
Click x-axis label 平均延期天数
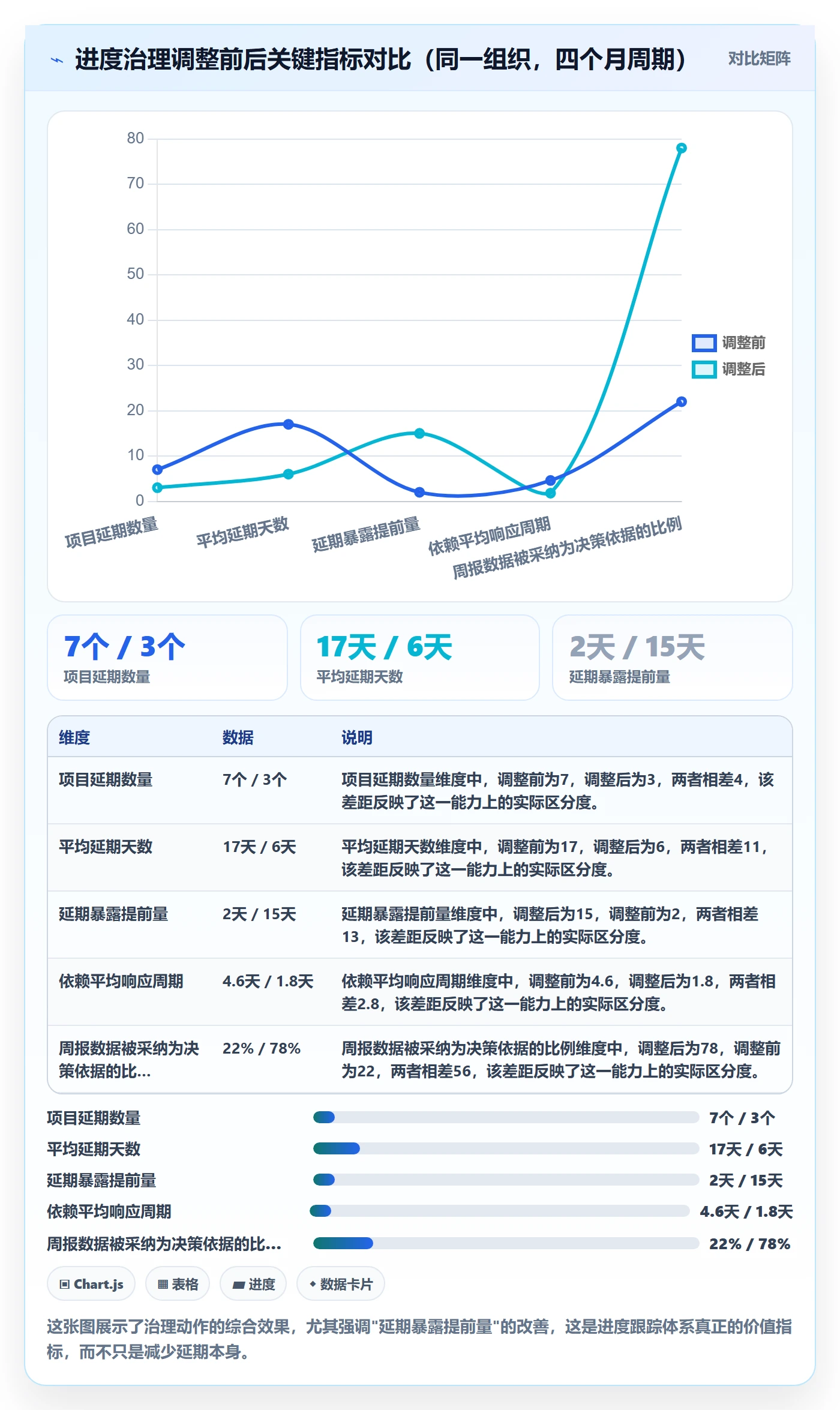tap(242, 533)
